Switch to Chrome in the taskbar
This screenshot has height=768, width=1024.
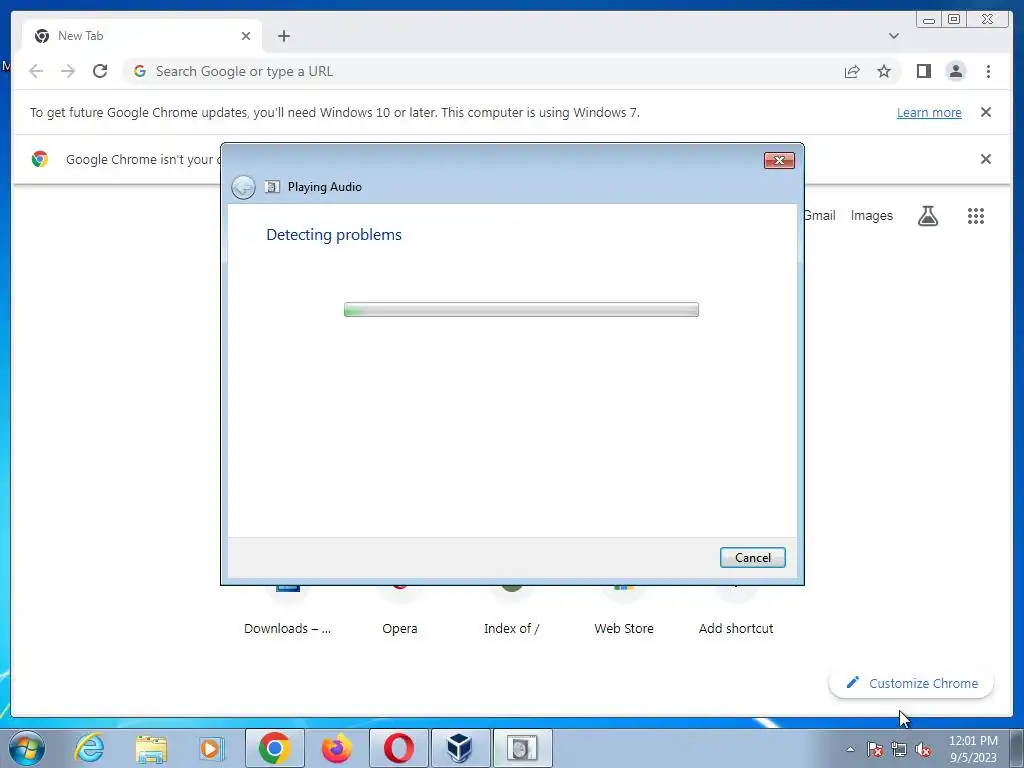click(274, 748)
